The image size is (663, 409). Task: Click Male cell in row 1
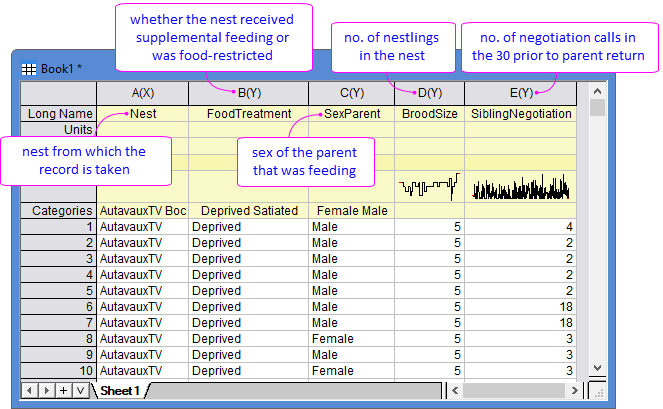(x=351, y=227)
